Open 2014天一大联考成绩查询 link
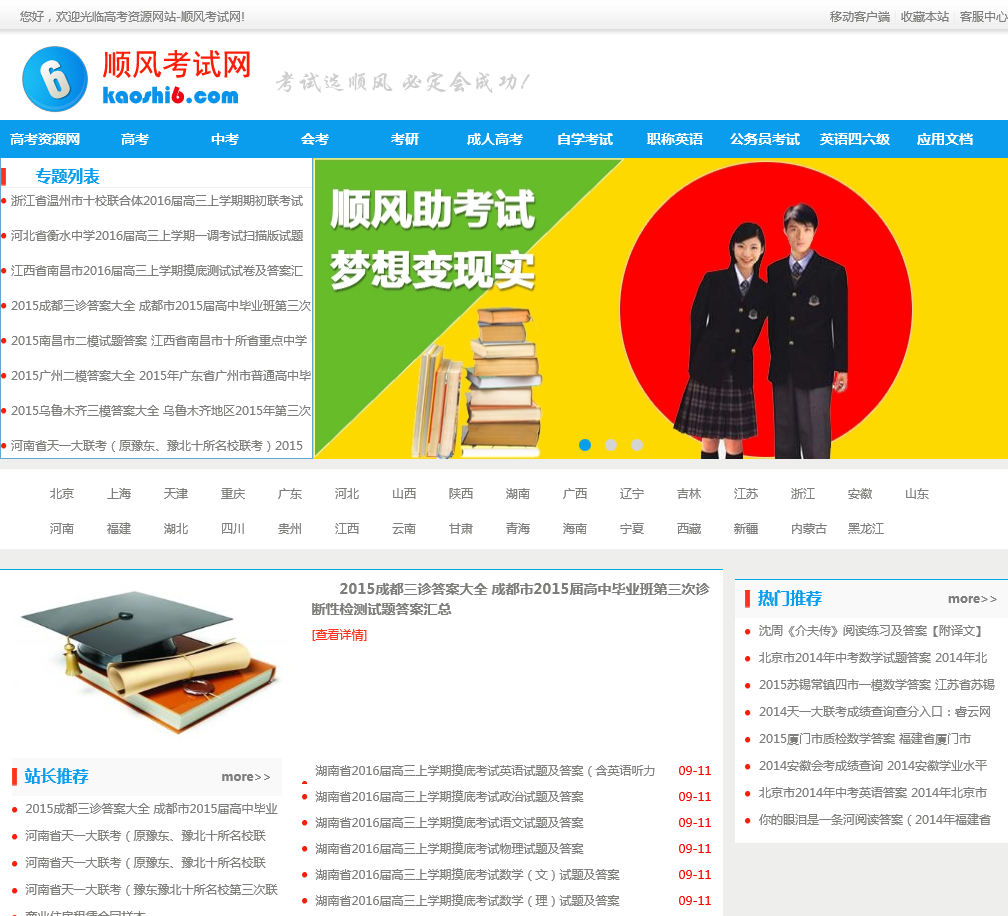Screen dimensions: 1008x916 click(x=874, y=712)
